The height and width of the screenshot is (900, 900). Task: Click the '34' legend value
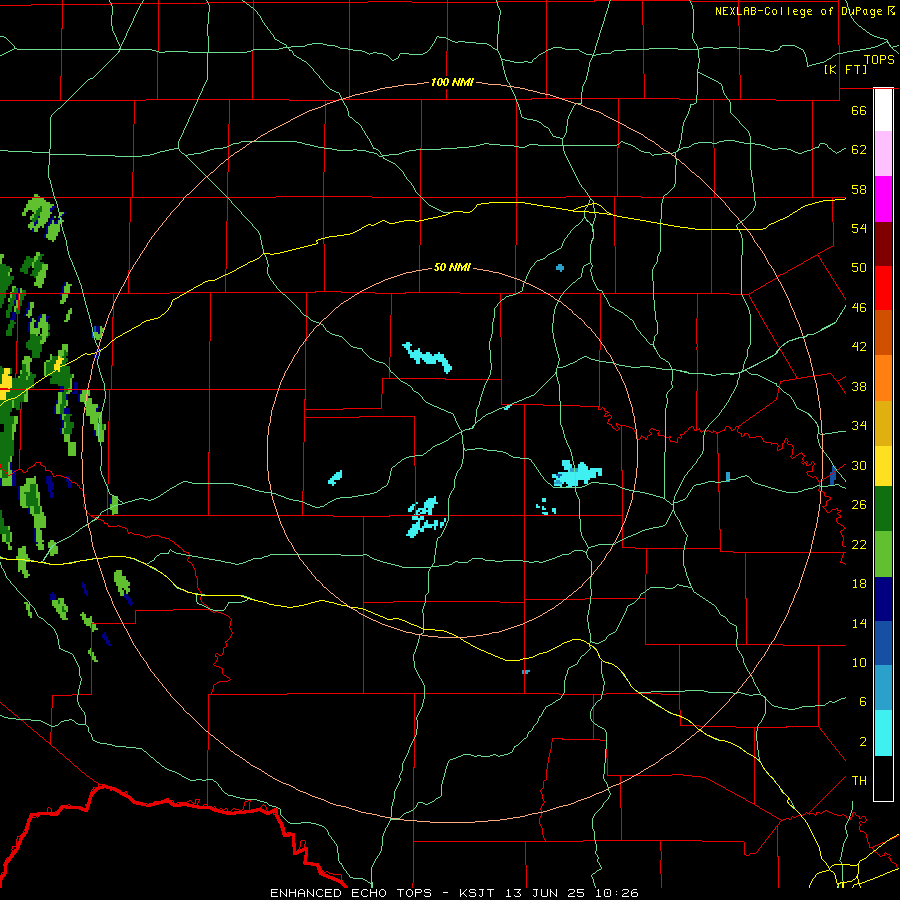[859, 426]
